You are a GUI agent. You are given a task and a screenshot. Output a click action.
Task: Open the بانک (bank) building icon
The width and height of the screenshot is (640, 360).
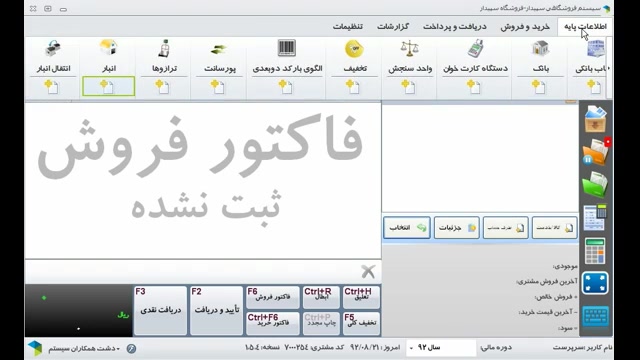540,49
